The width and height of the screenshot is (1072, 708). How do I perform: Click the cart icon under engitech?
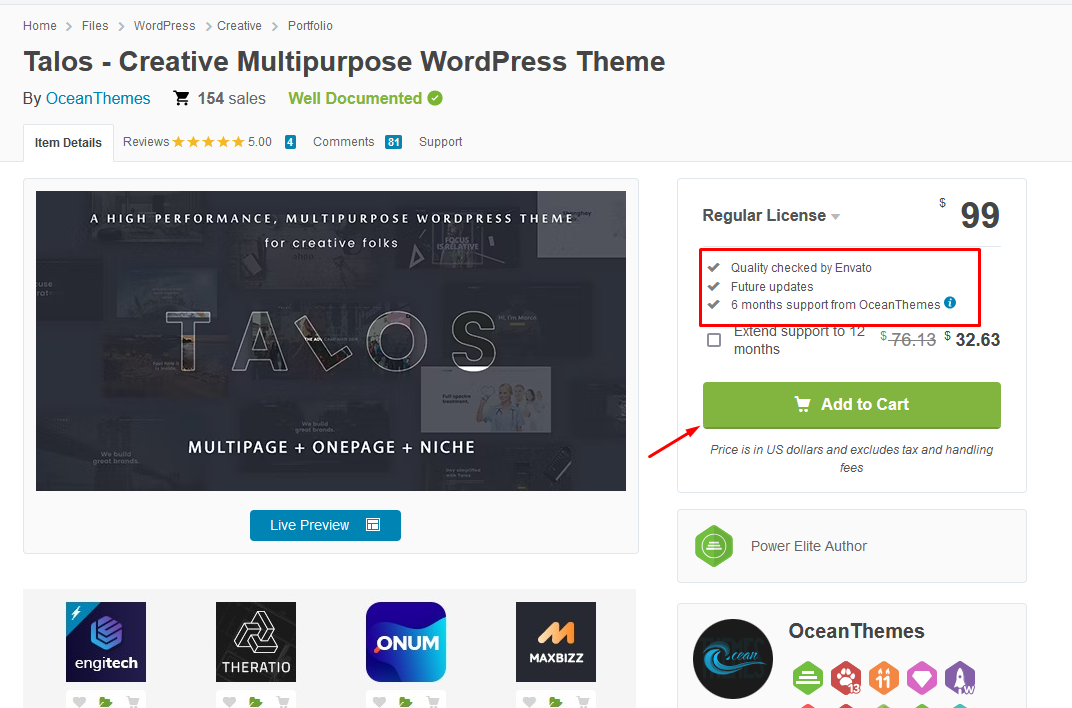(x=133, y=702)
